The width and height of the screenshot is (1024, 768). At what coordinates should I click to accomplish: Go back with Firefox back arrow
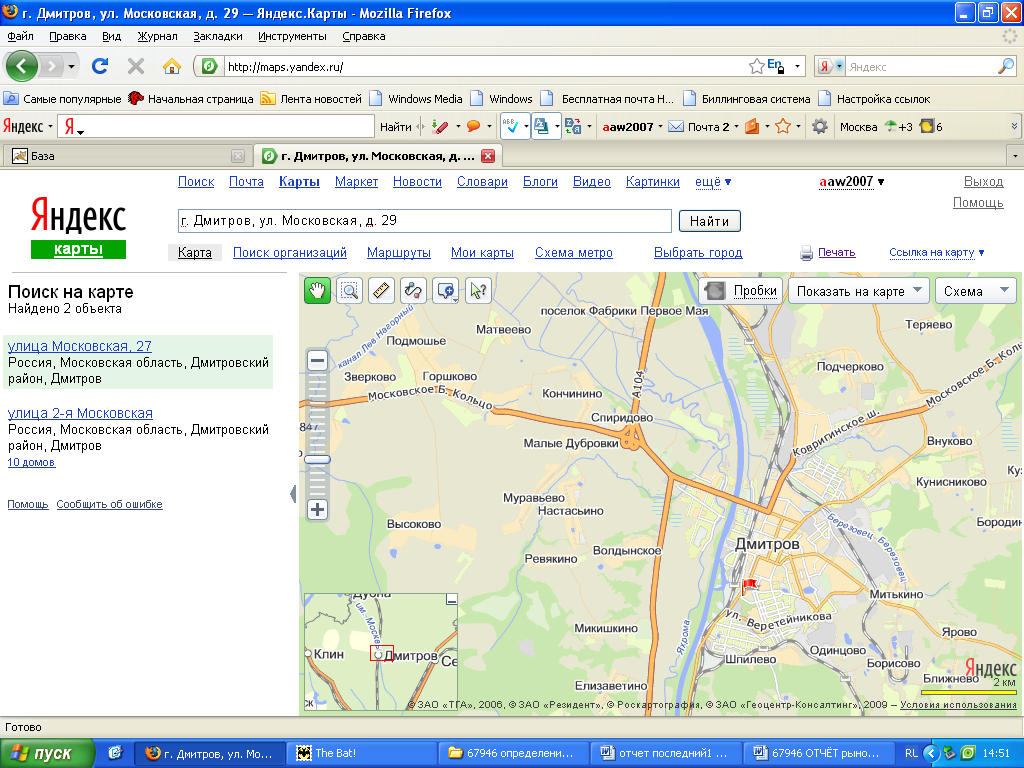[x=22, y=66]
